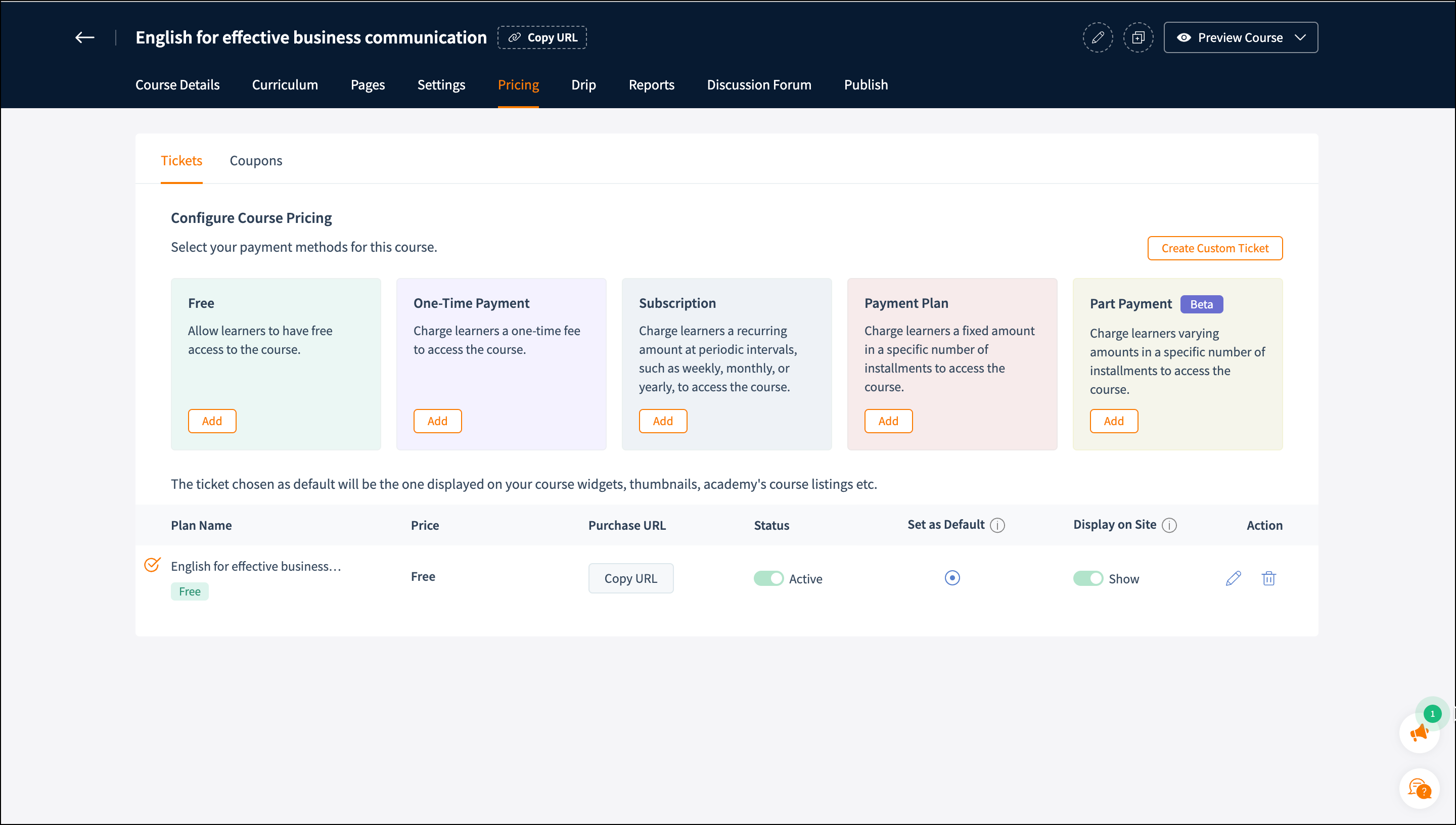Click the duplicate course icon in header
This screenshot has height=825, width=1456.
click(x=1138, y=37)
